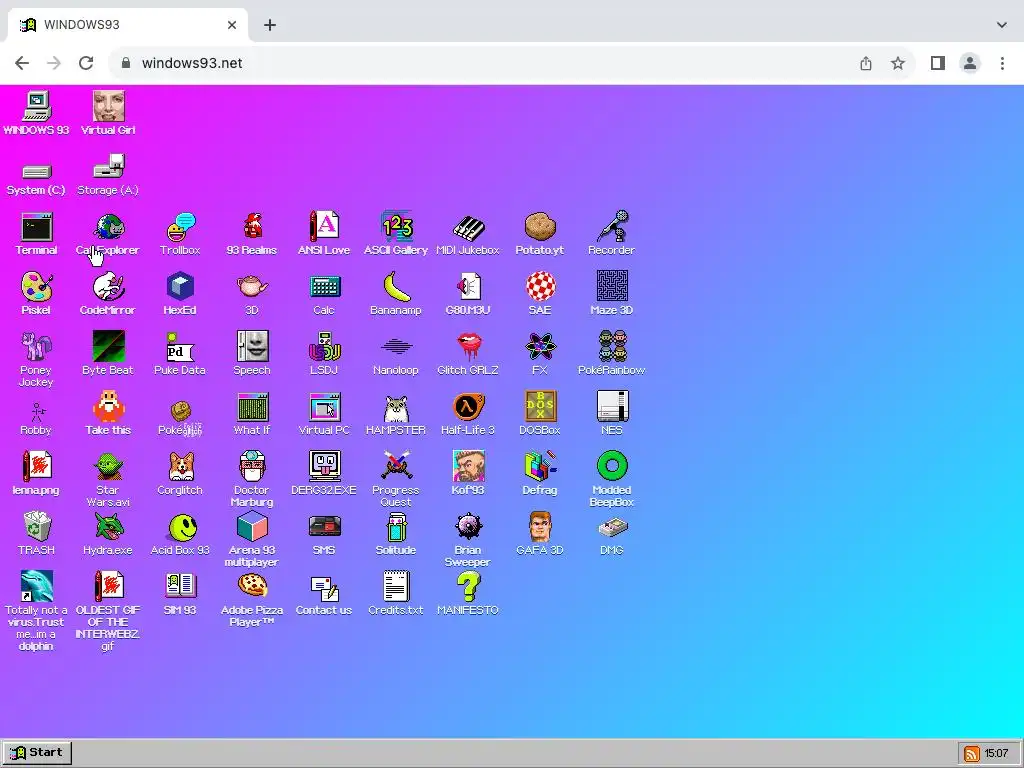Viewport: 1024px width, 768px height.
Task: Open the Maze 3D icon
Action: coord(612,287)
